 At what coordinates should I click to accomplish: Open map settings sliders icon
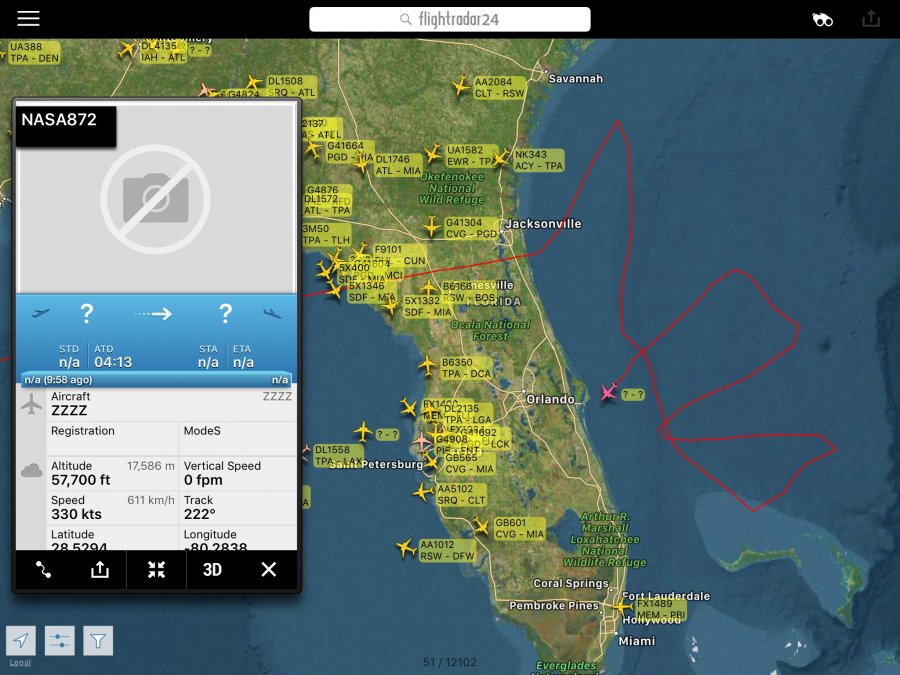[60, 641]
